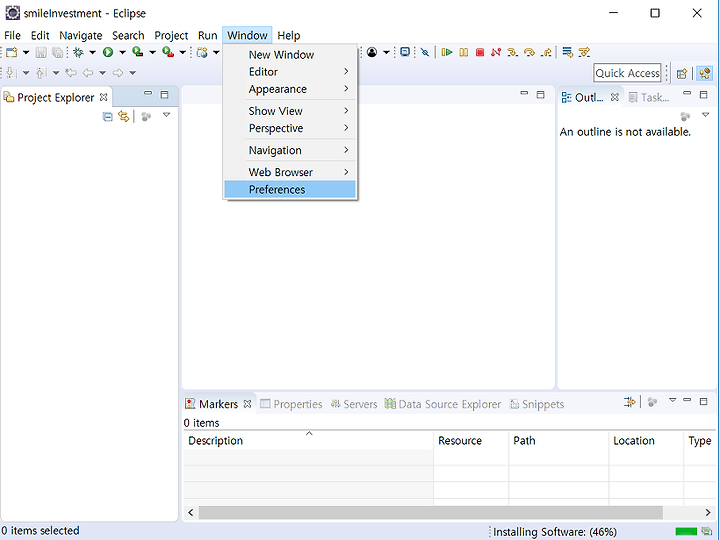The width and height of the screenshot is (720, 540).
Task: Click the Coverage launch icon
Action: 137,52
